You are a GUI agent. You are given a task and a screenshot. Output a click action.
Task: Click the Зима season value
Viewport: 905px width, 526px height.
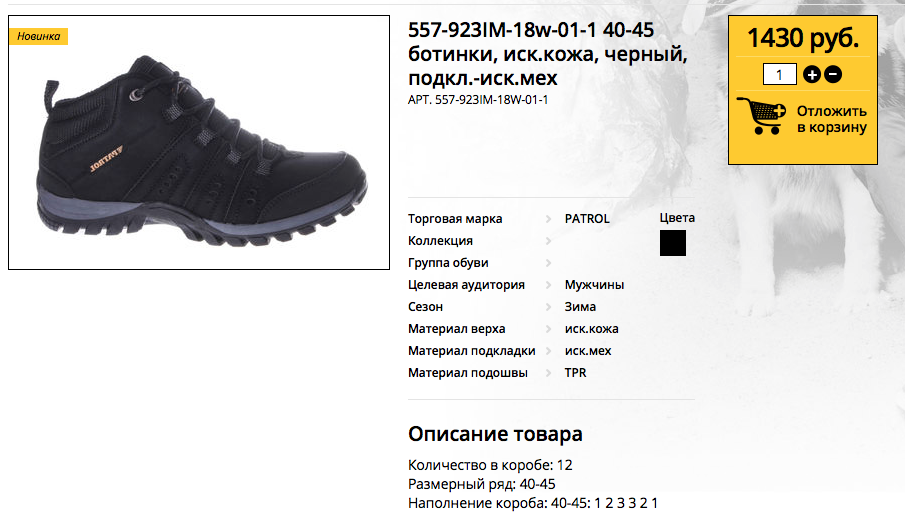(x=580, y=307)
